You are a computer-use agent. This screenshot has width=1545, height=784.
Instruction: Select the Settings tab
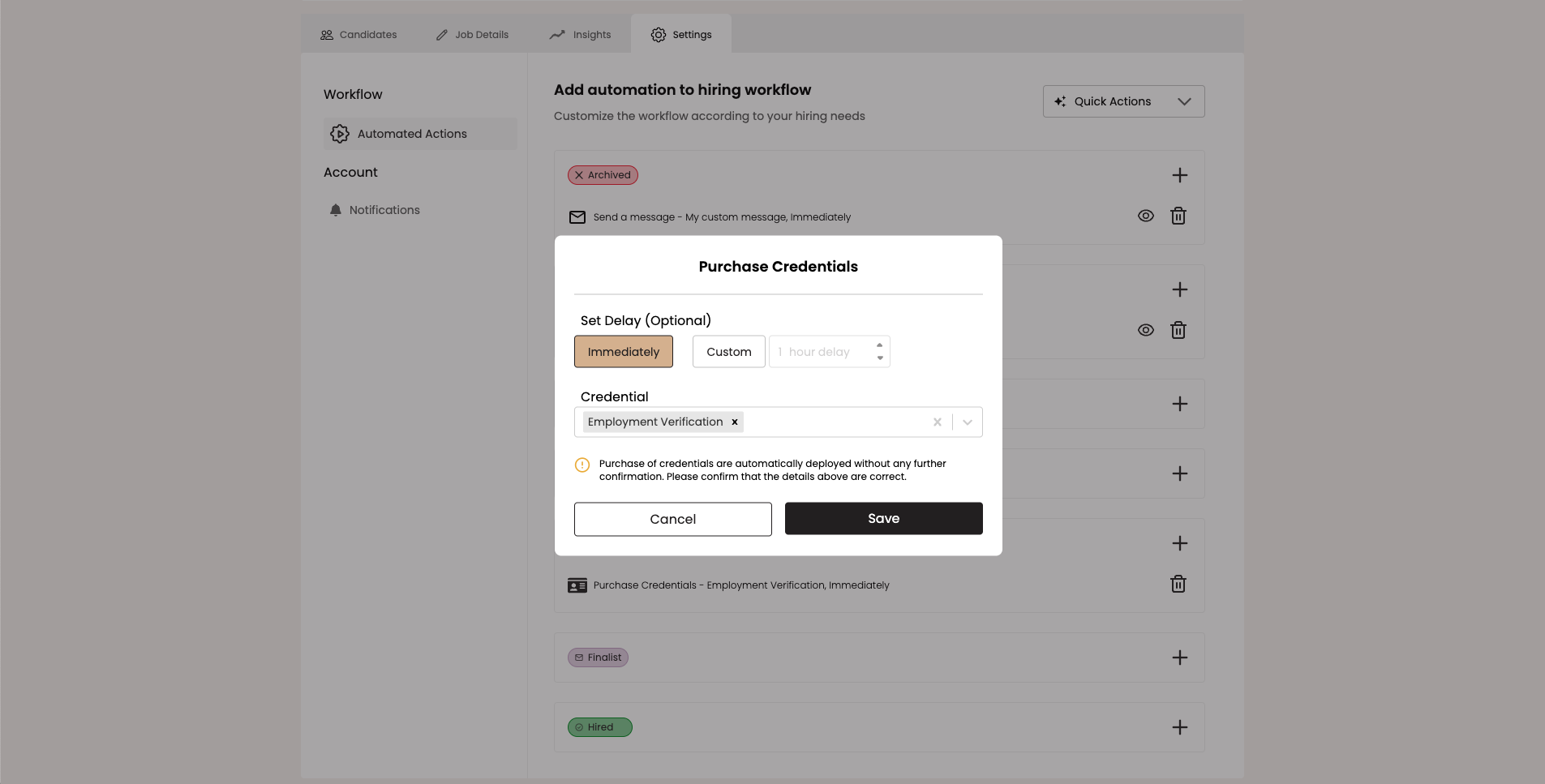681,35
